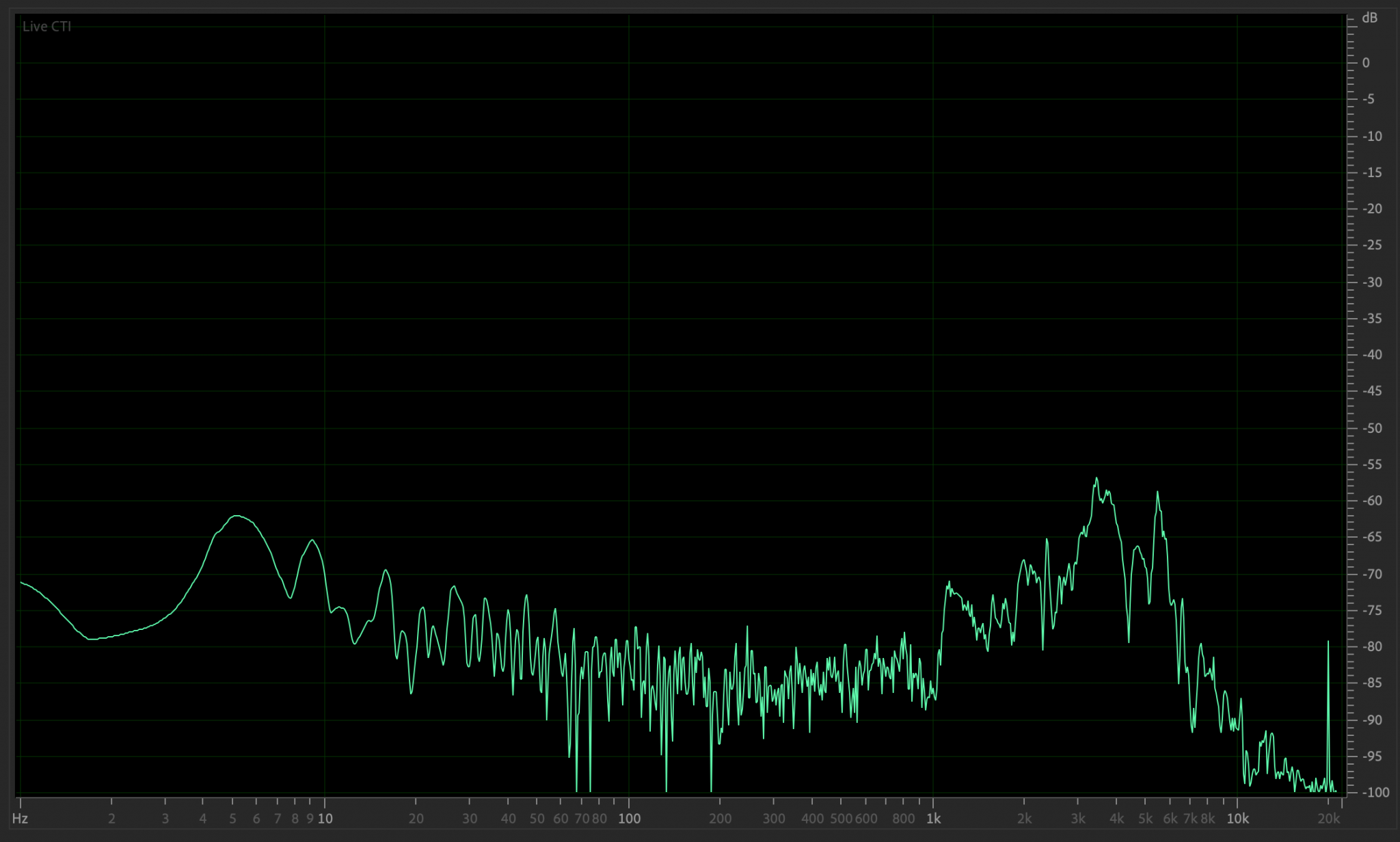Select the -10 dB scale label
Image resolution: width=1400 pixels, height=842 pixels.
(1371, 136)
